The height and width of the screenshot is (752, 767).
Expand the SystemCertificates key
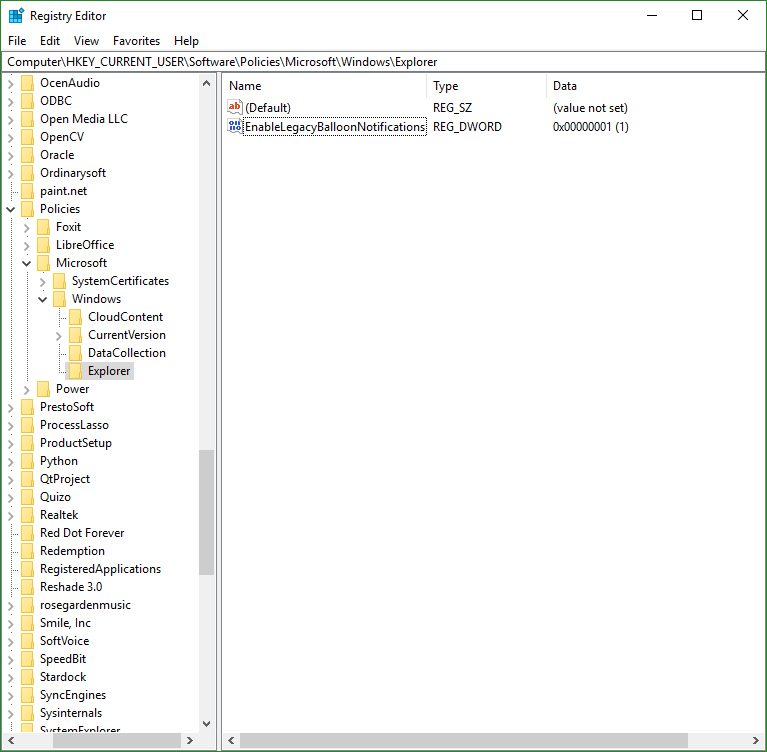(x=43, y=281)
